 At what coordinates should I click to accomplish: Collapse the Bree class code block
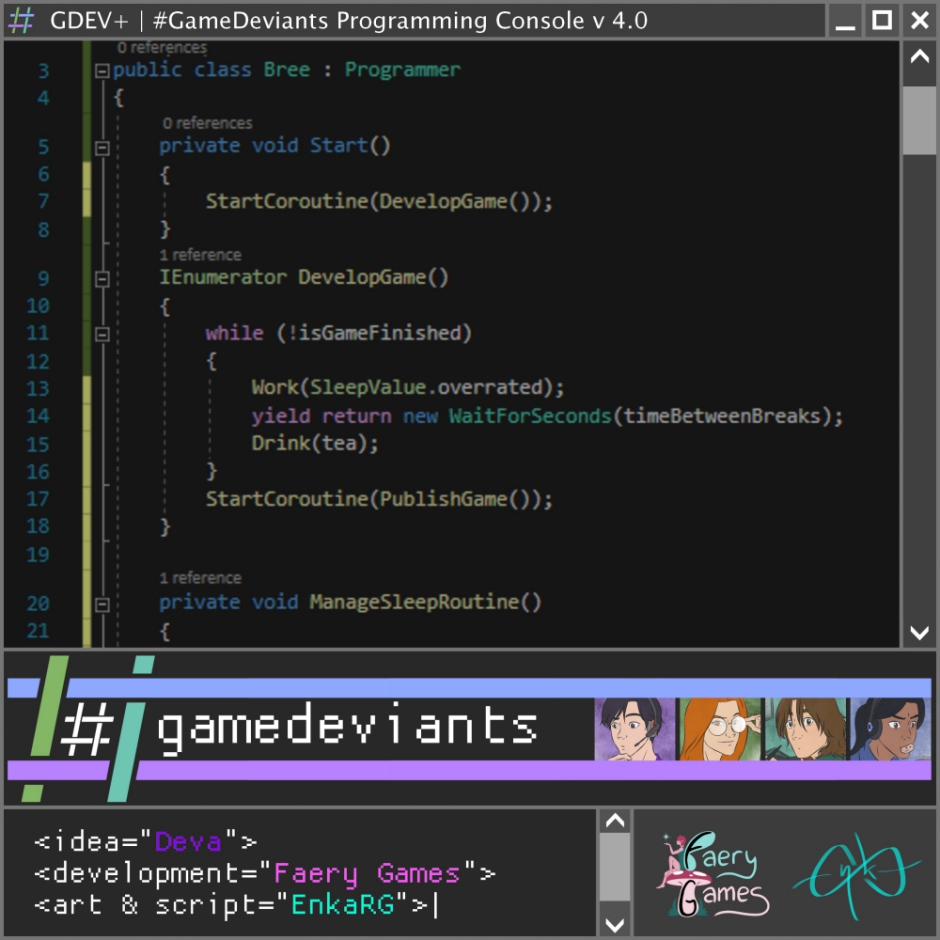(x=101, y=71)
